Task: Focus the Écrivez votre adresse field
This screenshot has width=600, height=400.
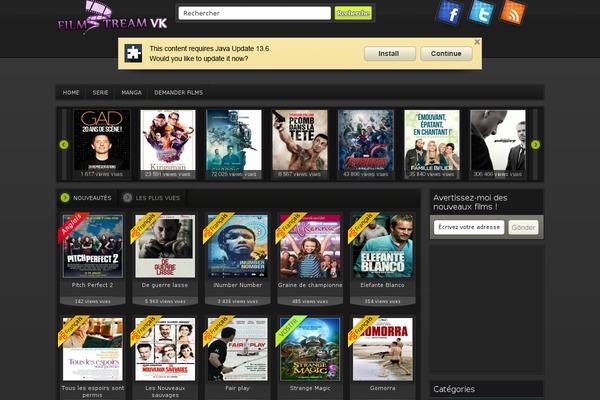Action: (469, 227)
